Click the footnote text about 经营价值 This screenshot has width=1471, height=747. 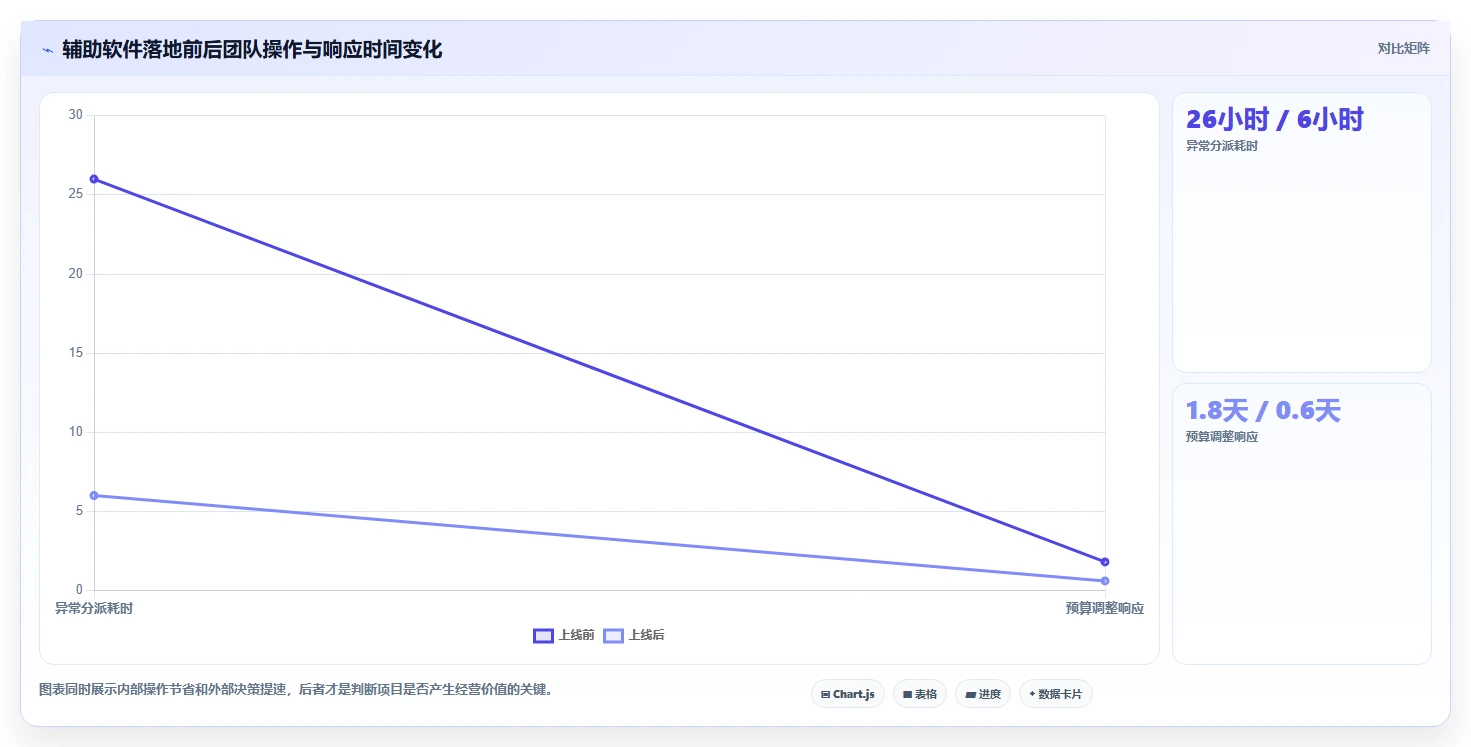[x=296, y=689]
